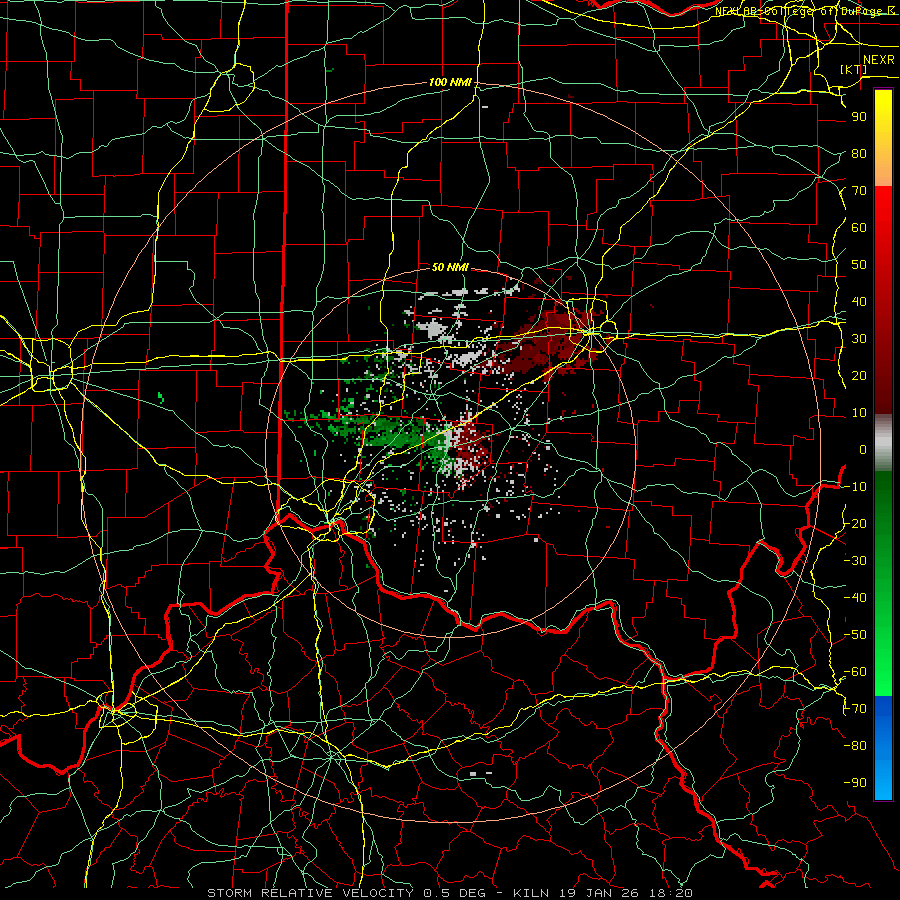Click the legend value "-90"

tap(855, 783)
